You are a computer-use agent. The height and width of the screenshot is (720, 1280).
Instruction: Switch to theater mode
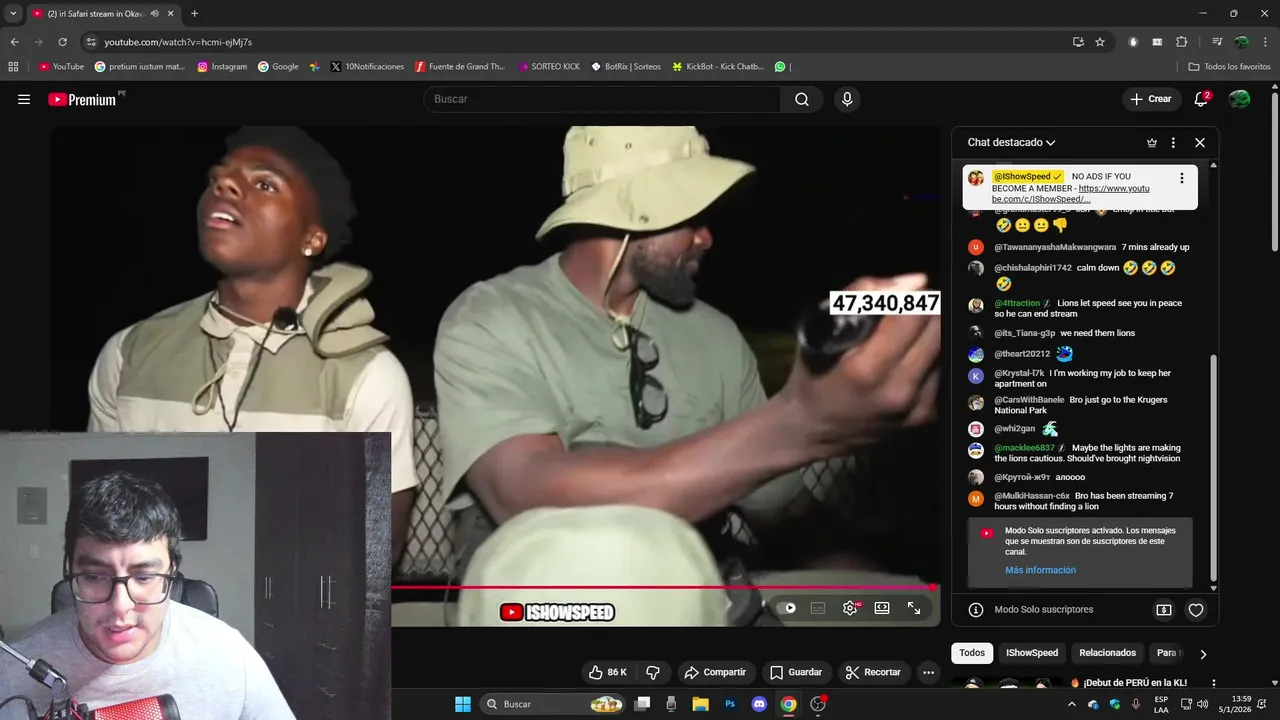click(x=882, y=608)
